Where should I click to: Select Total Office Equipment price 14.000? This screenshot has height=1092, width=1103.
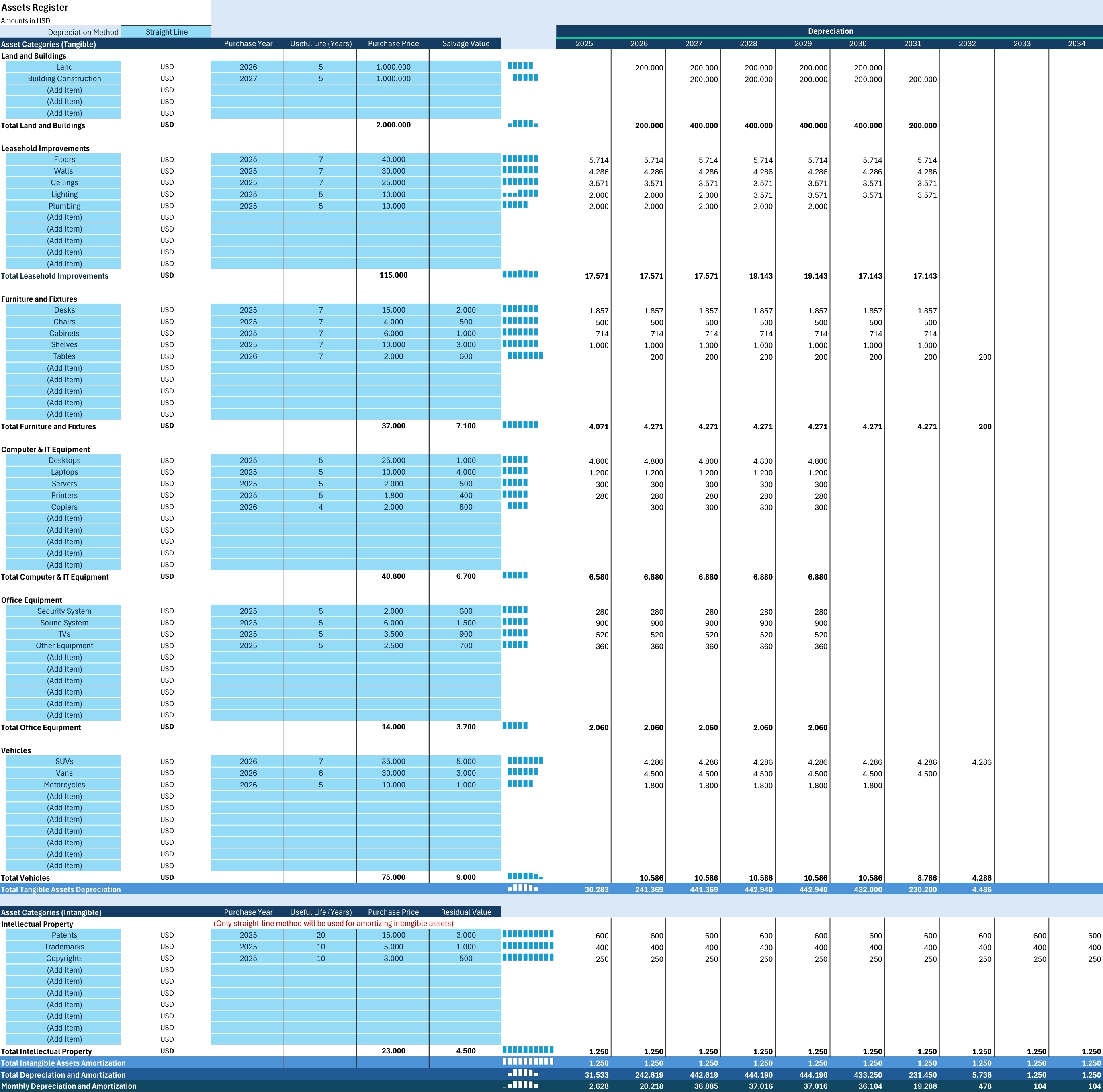[393, 727]
